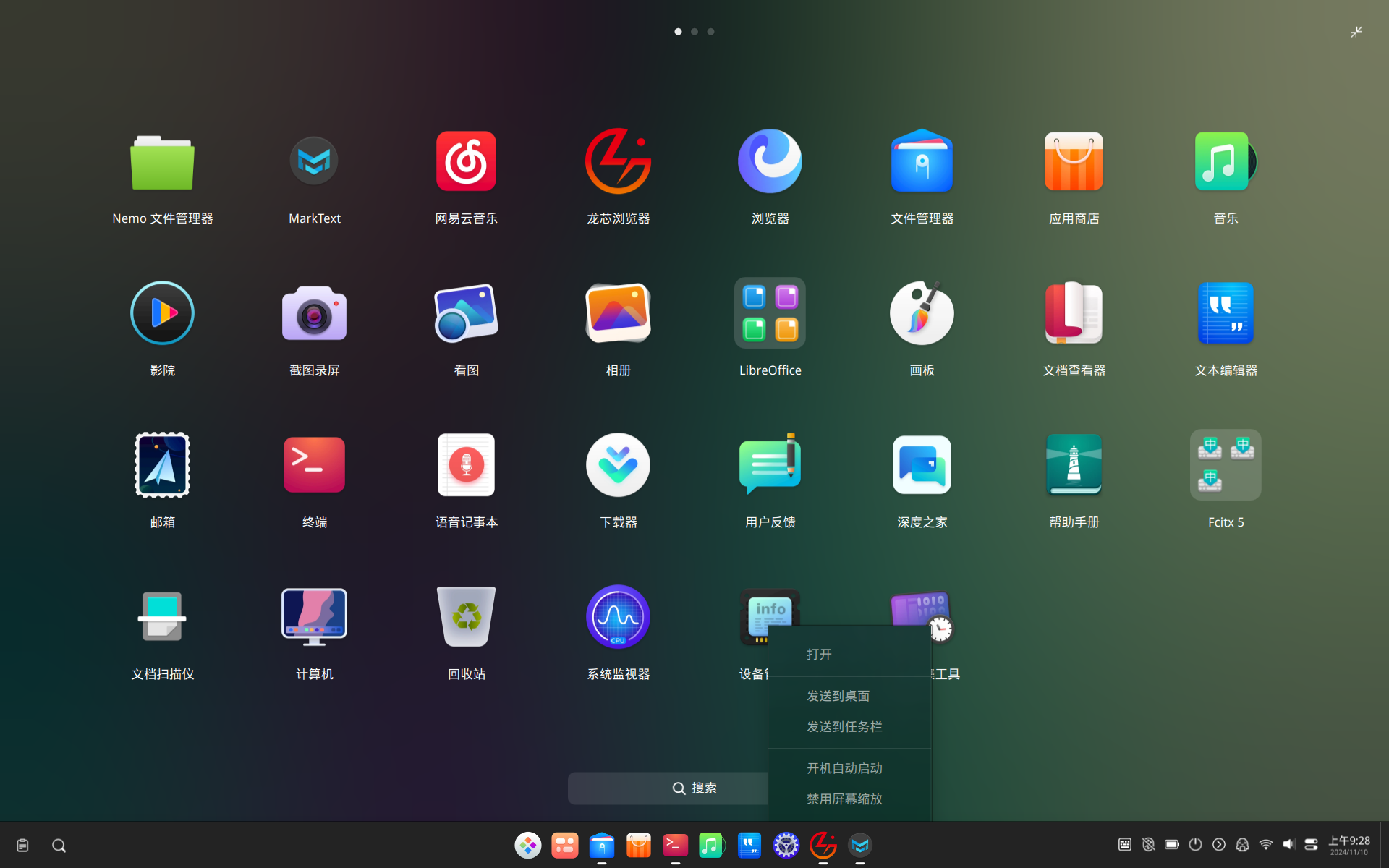Launch 文本编辑器 in the launcher grid

pyautogui.click(x=1226, y=314)
